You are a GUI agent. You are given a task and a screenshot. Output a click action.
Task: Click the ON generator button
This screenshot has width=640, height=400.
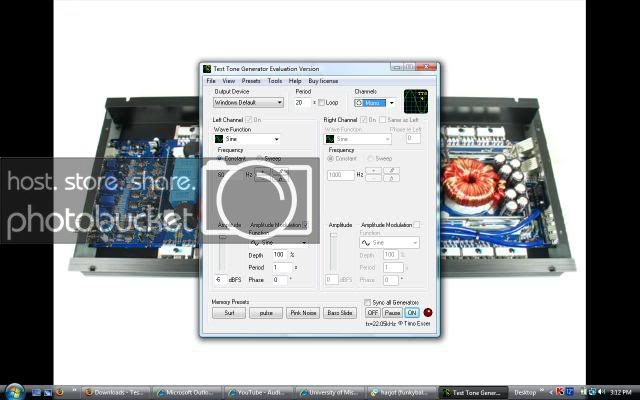pos(412,313)
